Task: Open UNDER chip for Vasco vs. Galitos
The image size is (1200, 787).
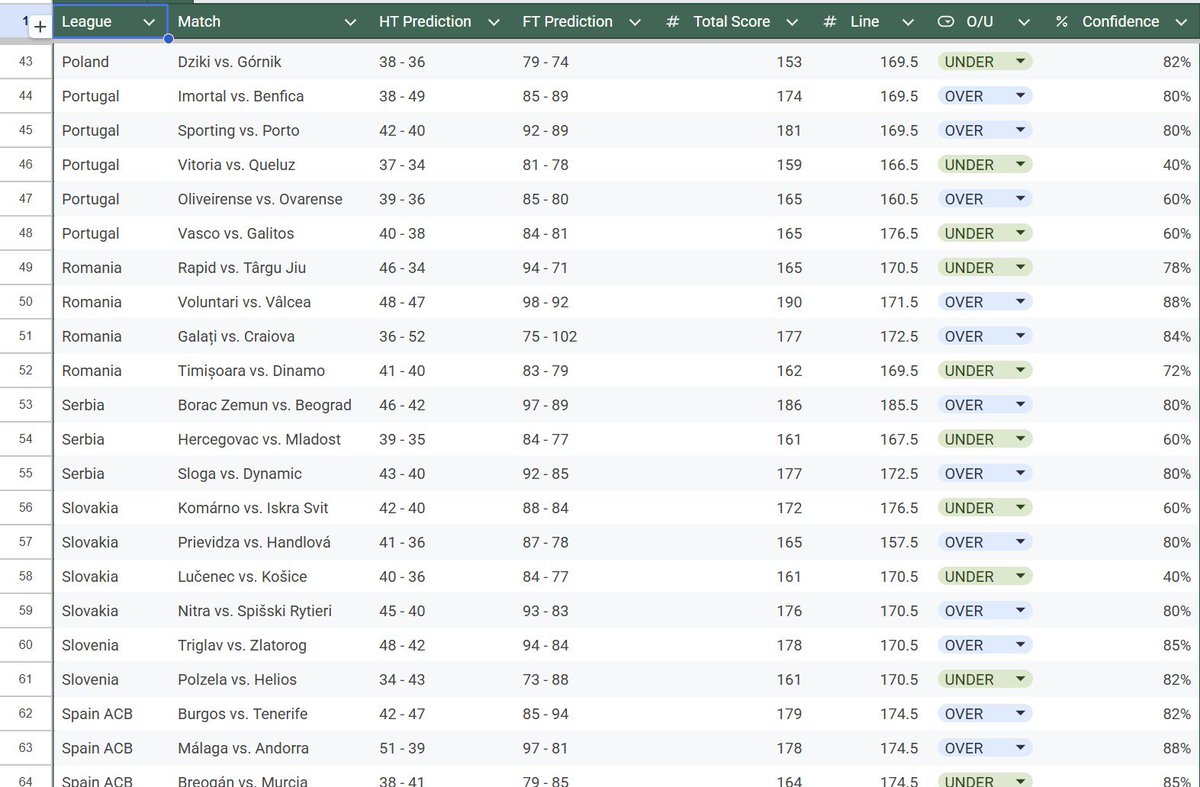Action: (985, 233)
